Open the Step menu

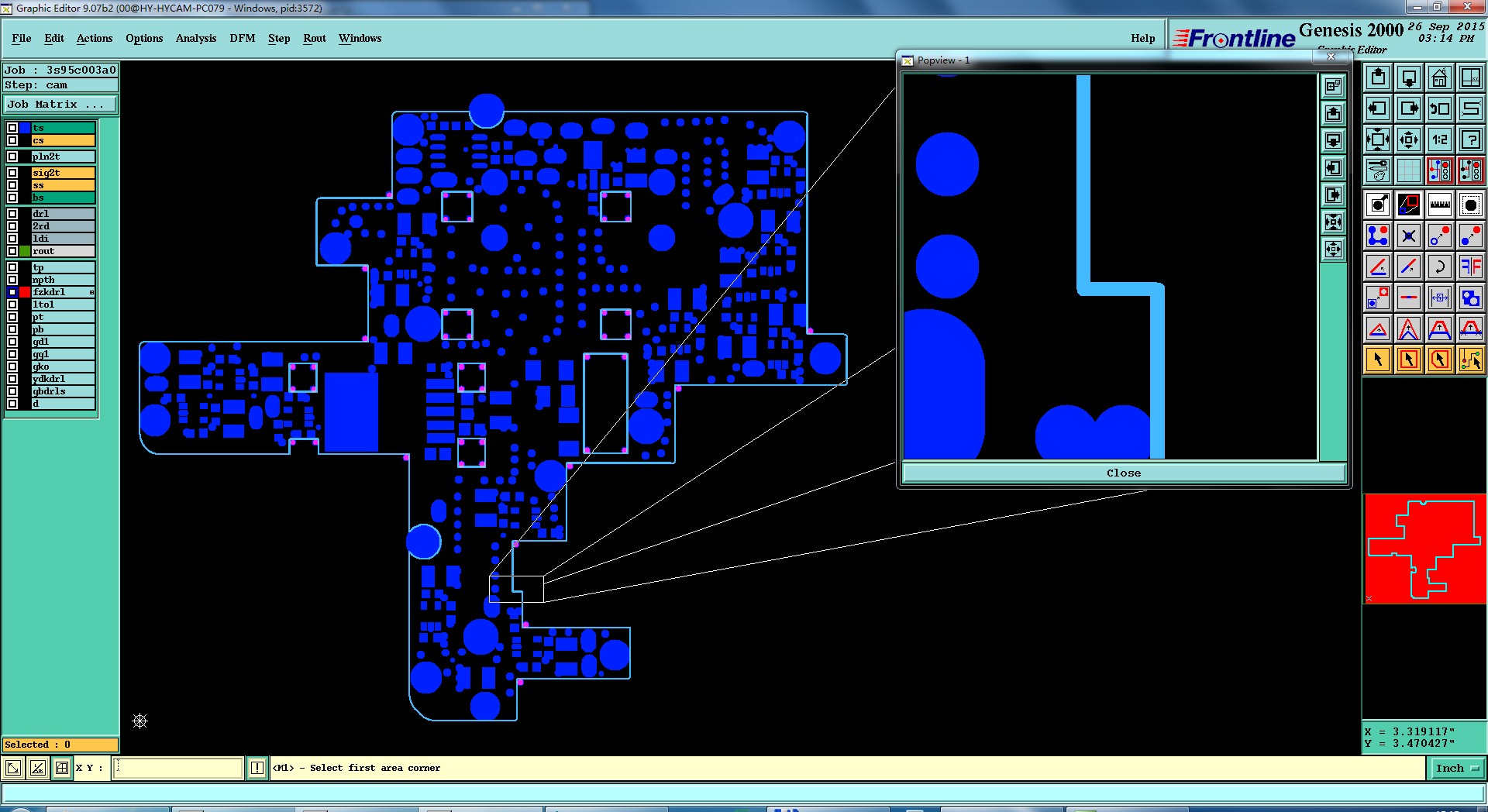click(x=279, y=38)
